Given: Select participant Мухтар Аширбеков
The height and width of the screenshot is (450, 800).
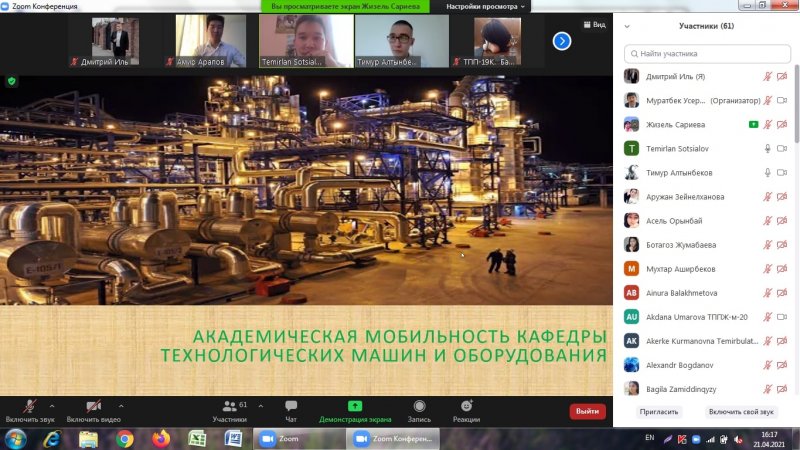Looking at the screenshot, I should pos(706,269).
